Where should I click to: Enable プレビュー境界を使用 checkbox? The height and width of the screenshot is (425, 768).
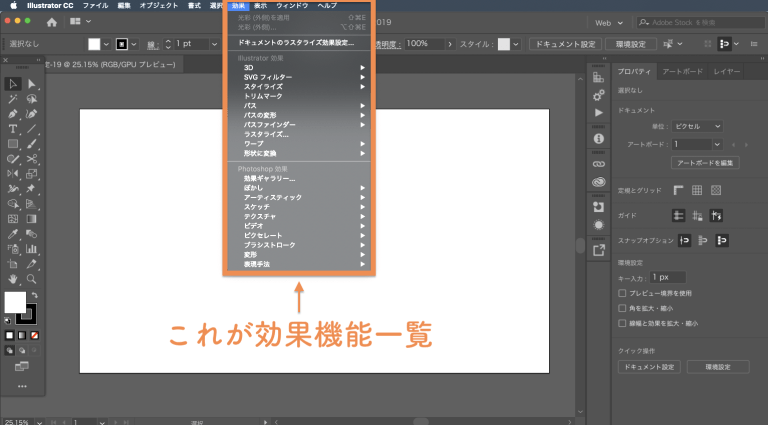(x=622, y=293)
